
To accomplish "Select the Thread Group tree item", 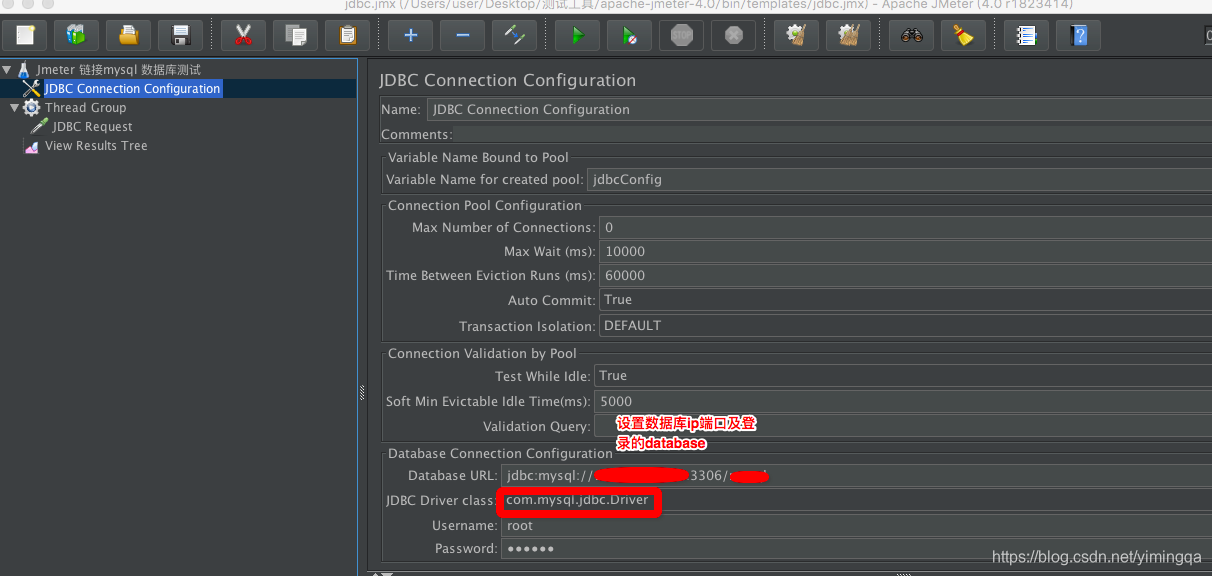I will pyautogui.click(x=85, y=108).
